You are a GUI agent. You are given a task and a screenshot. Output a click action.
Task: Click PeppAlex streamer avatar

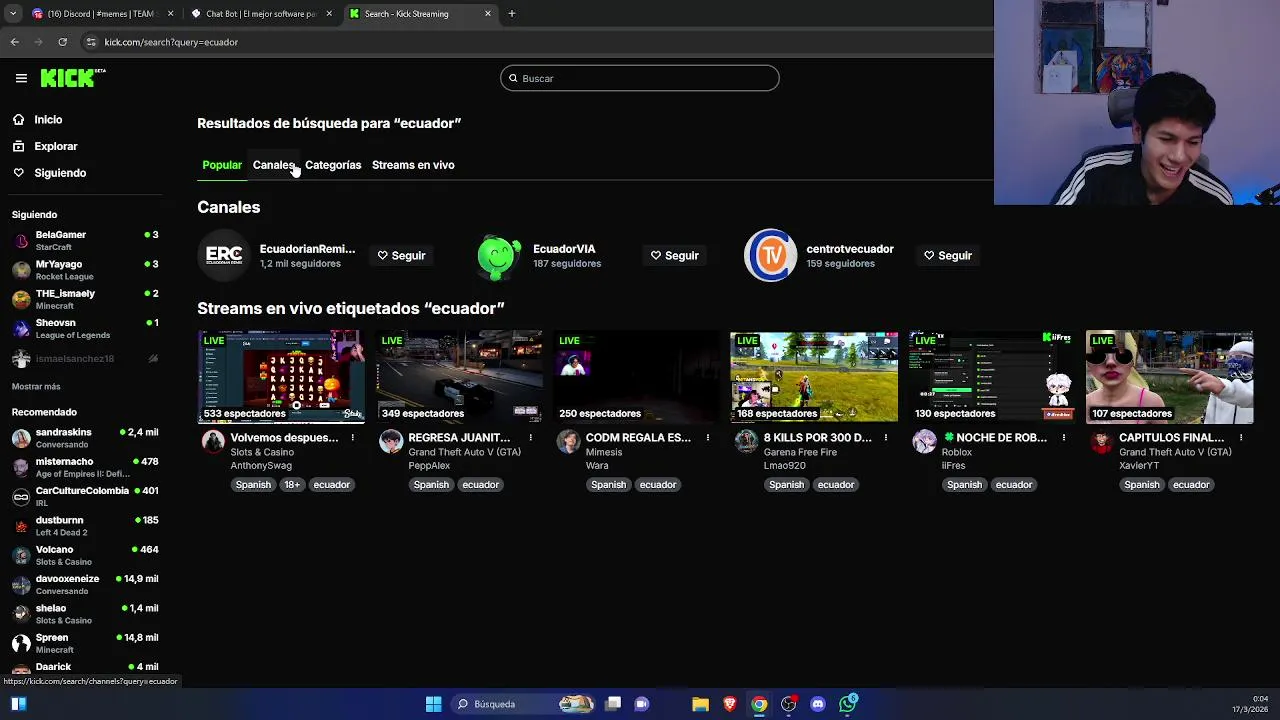point(391,442)
